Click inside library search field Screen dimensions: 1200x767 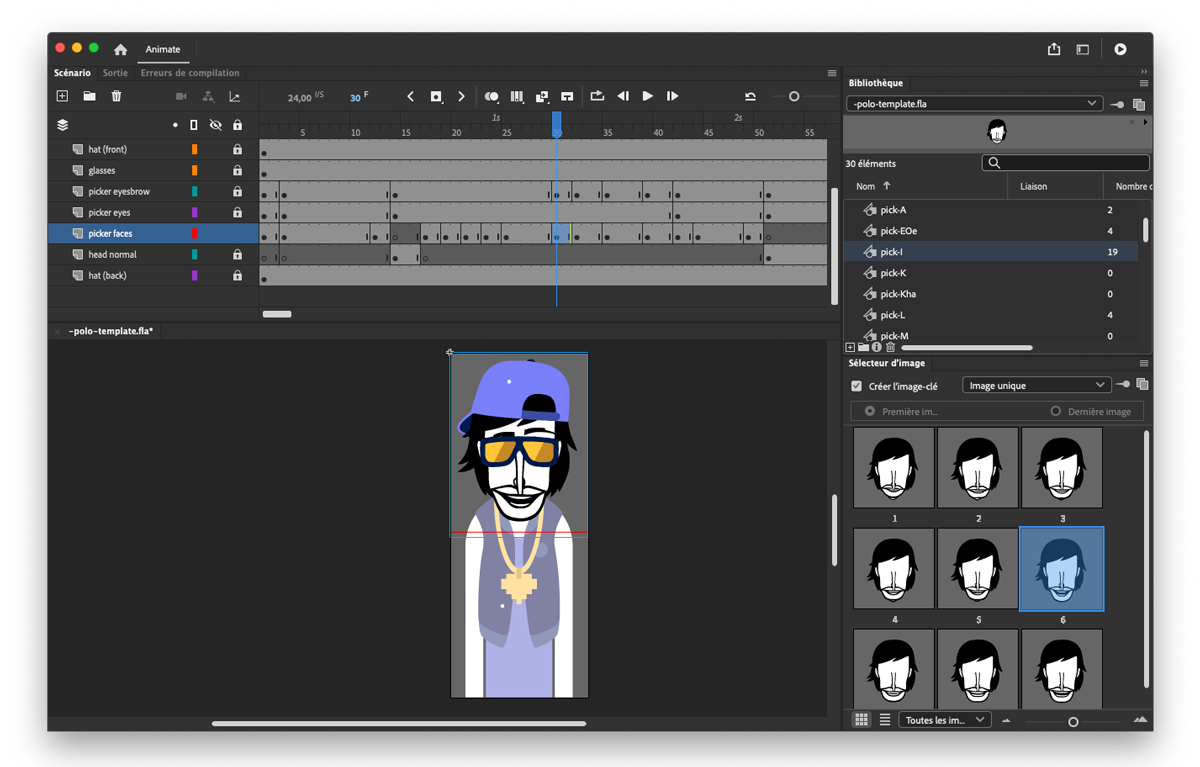pos(1066,162)
